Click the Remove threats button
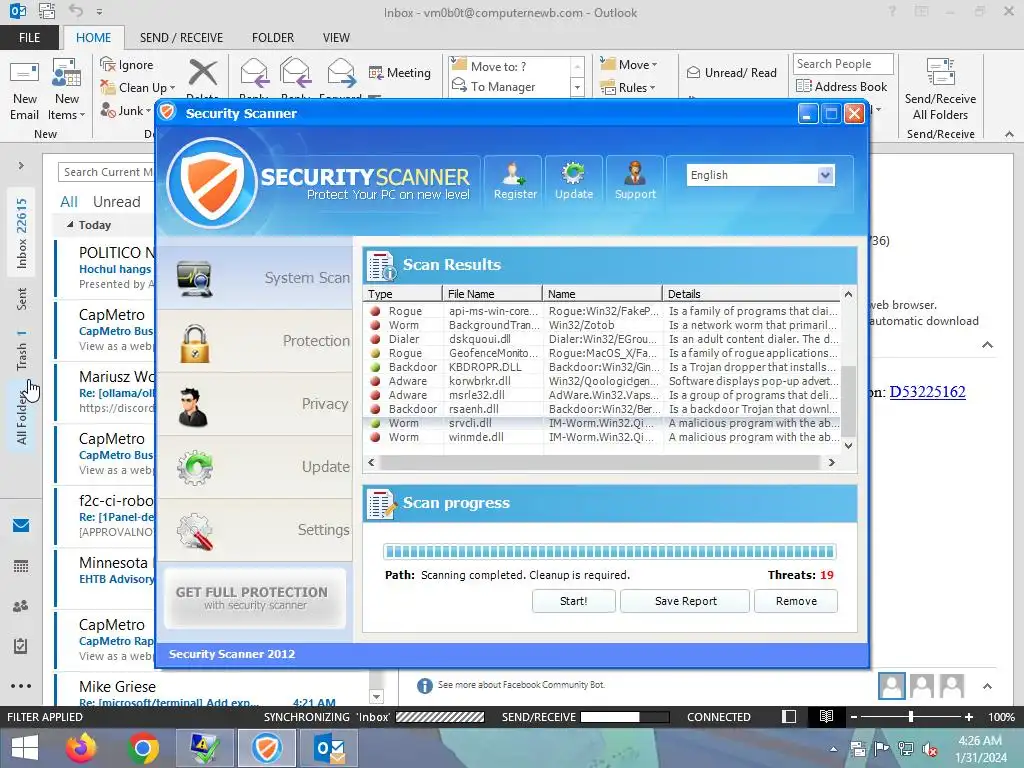 click(796, 601)
